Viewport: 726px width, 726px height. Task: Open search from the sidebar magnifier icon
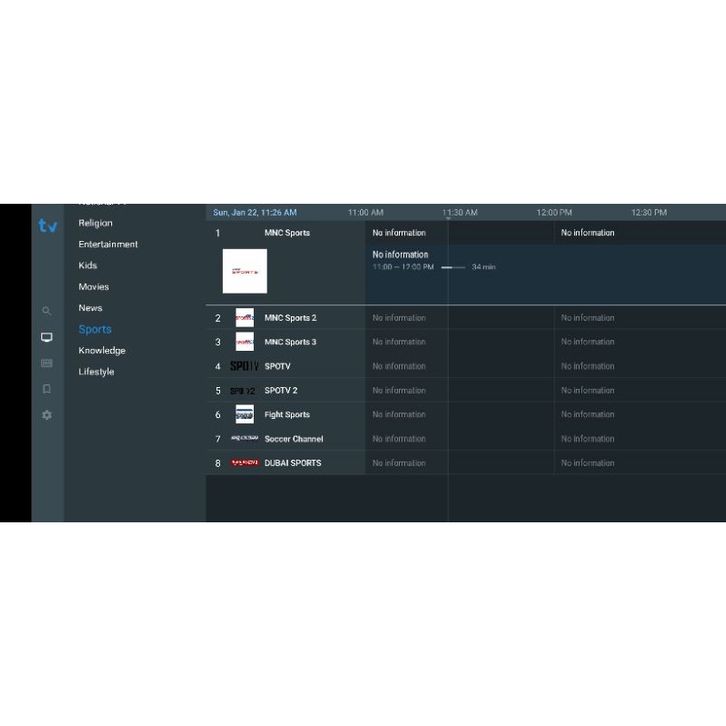(46, 311)
